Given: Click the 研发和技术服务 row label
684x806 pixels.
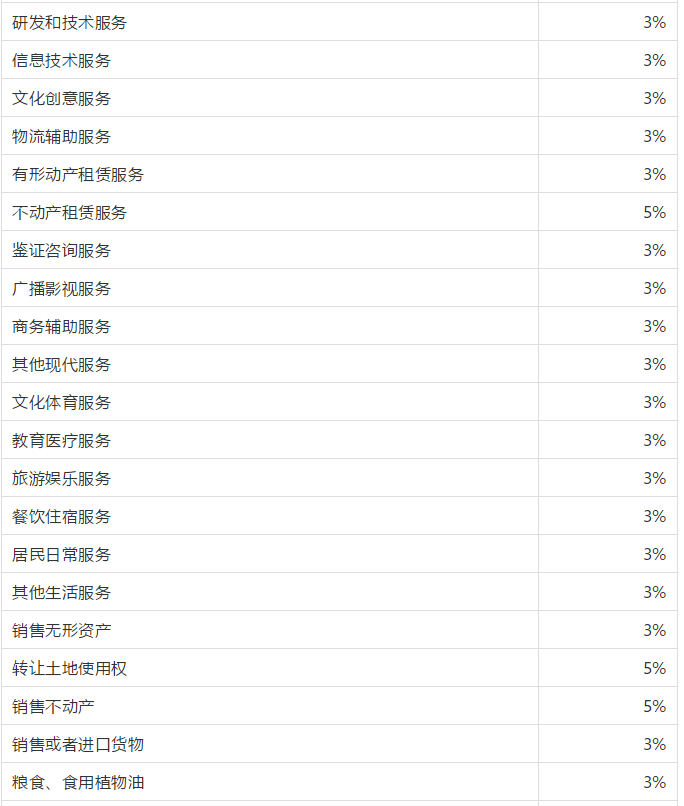Looking at the screenshot, I should click(x=70, y=22).
